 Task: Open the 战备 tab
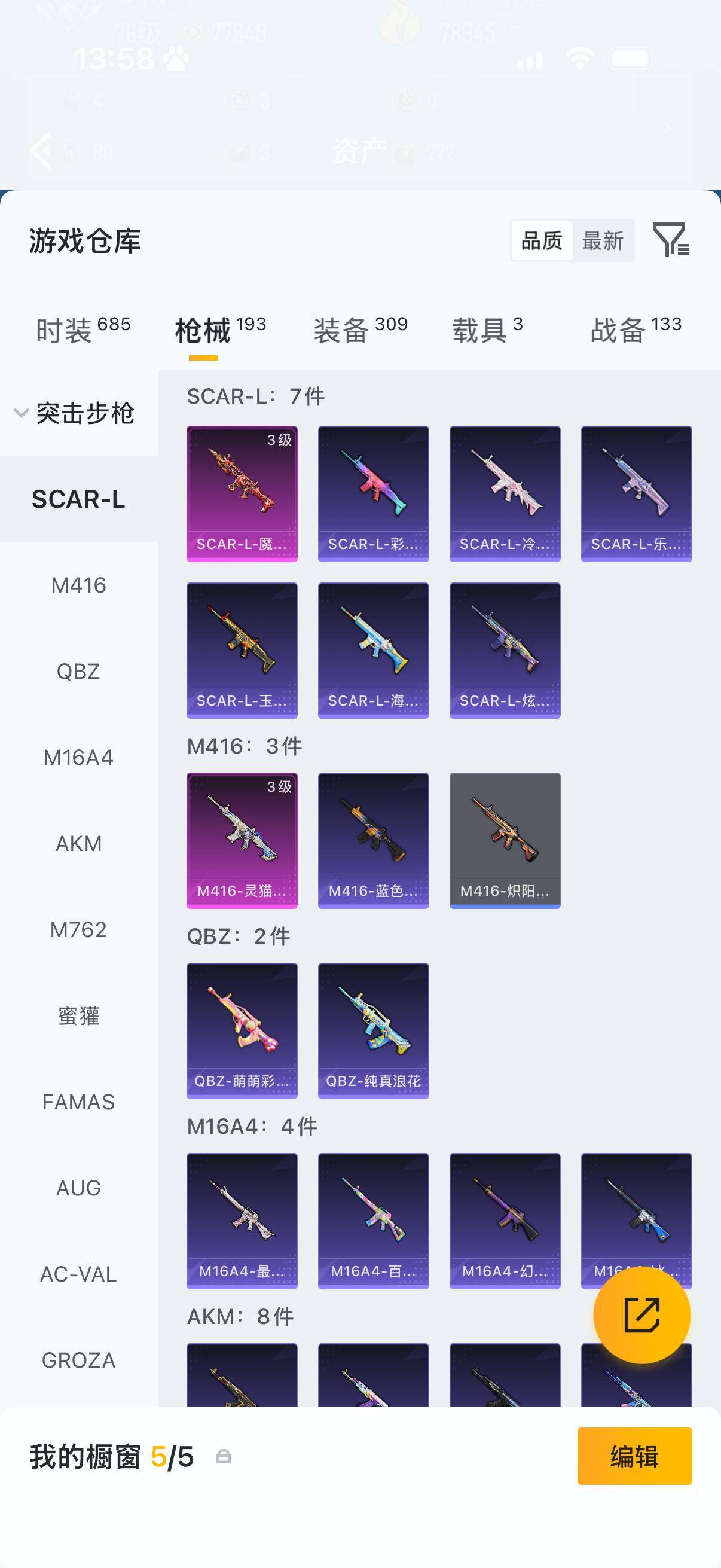(x=636, y=330)
